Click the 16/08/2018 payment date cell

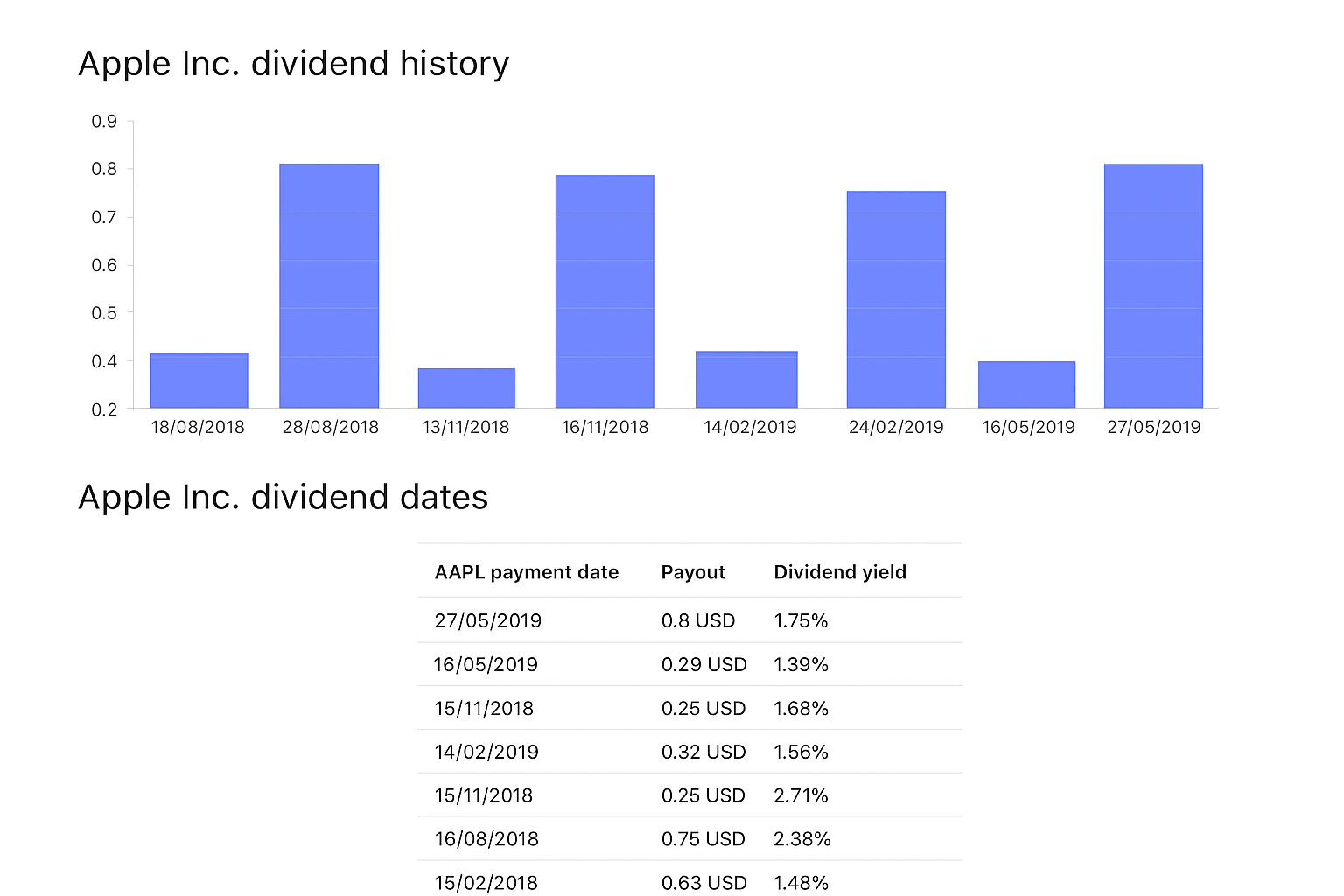[x=486, y=839]
